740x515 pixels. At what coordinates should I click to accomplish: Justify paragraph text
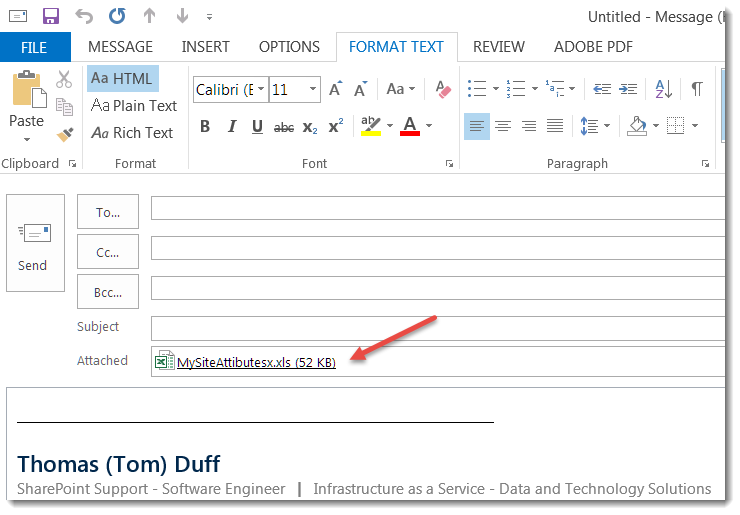[x=555, y=126]
